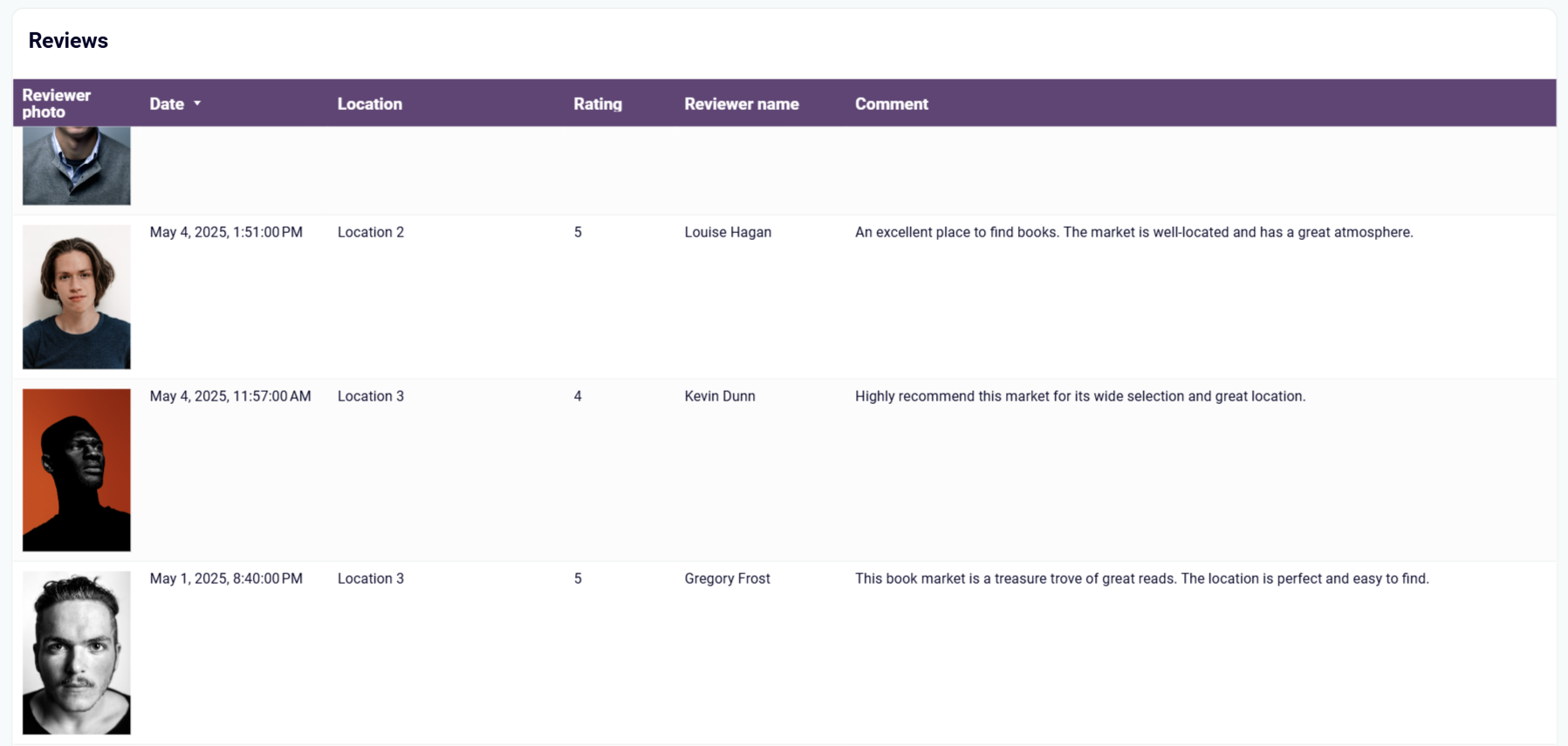Image resolution: width=1568 pixels, height=746 pixels.
Task: Click the Date sort arrow icon
Action: pos(197,104)
